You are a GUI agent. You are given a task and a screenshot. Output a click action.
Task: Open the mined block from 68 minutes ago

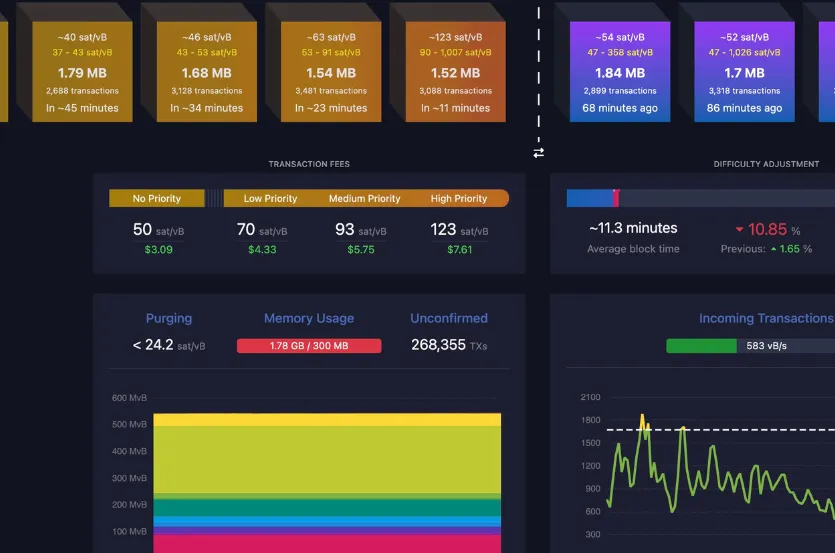point(620,71)
